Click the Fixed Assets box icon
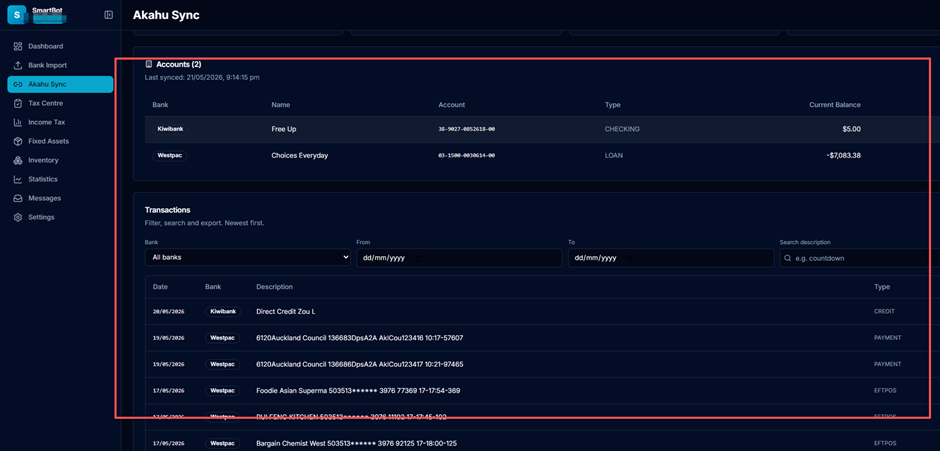The width and height of the screenshot is (940, 451). click(x=18, y=142)
